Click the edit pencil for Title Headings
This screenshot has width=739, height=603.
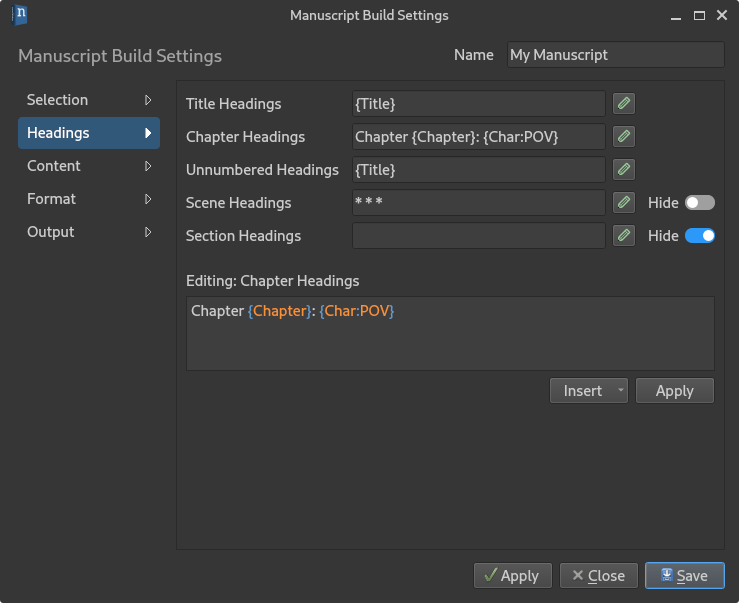click(x=624, y=103)
